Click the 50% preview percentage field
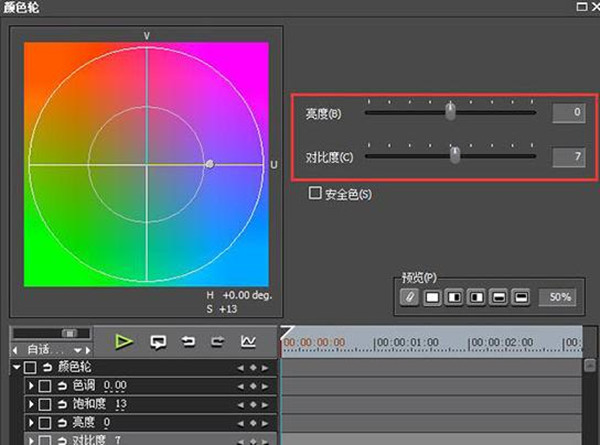This screenshot has width=600, height=445. pyautogui.click(x=559, y=297)
